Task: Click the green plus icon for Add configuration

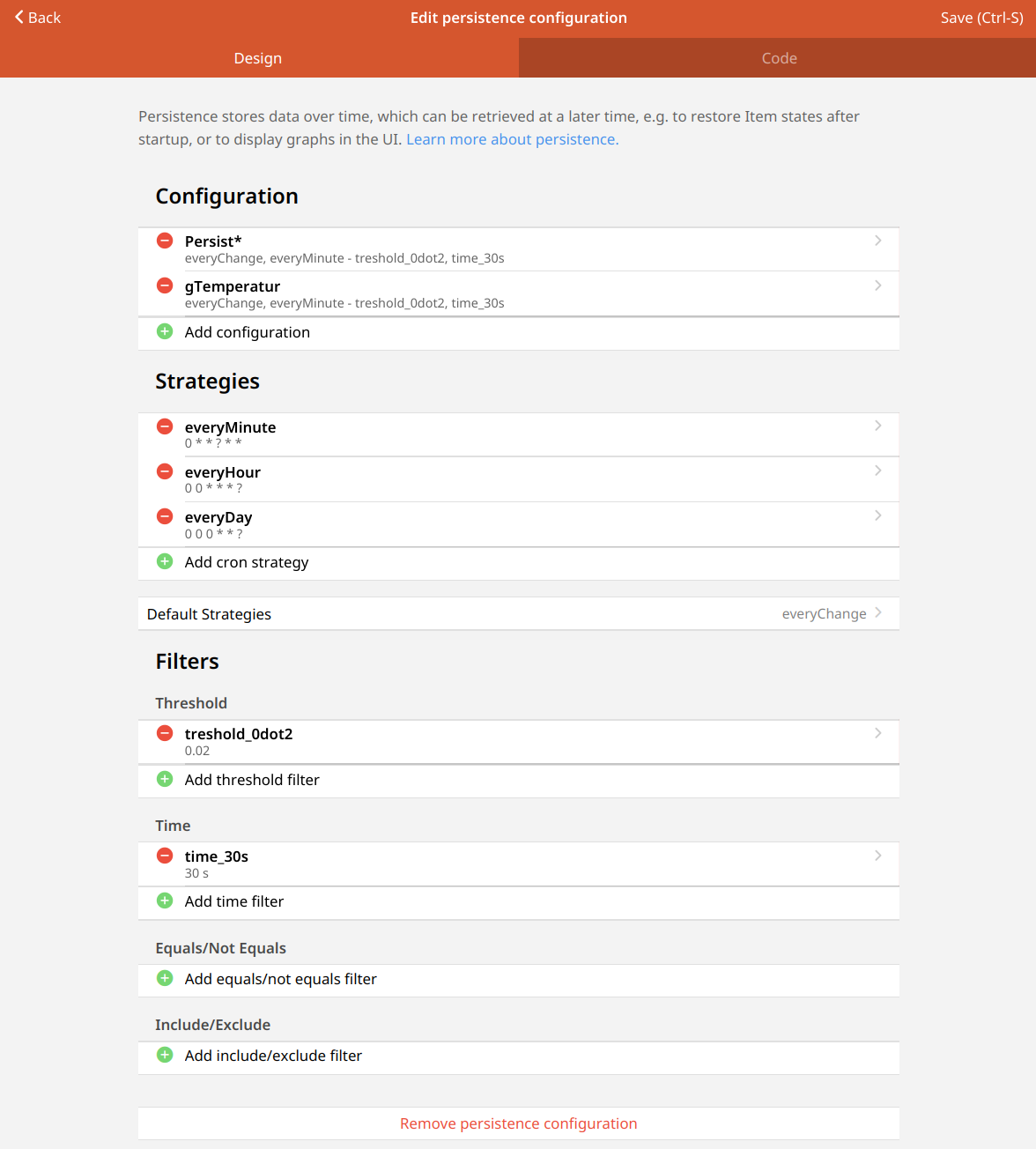Action: 165,332
